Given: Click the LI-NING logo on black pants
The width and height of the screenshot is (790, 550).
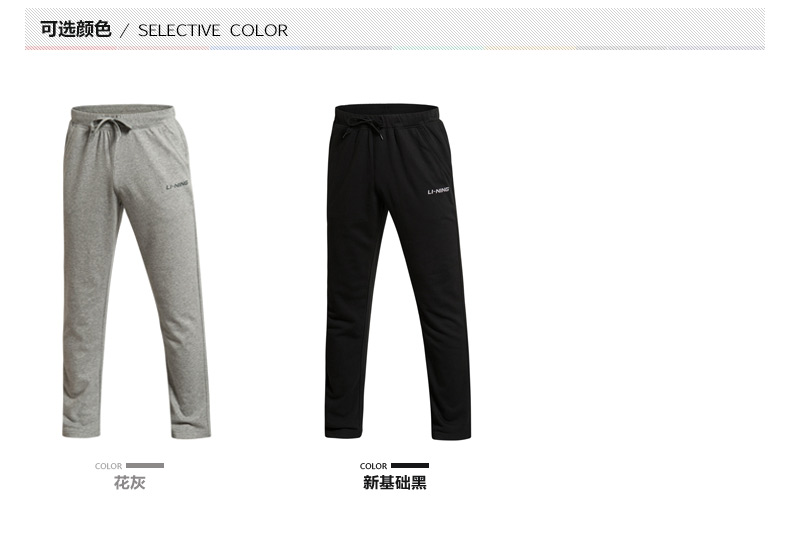Looking at the screenshot, I should 438,191.
